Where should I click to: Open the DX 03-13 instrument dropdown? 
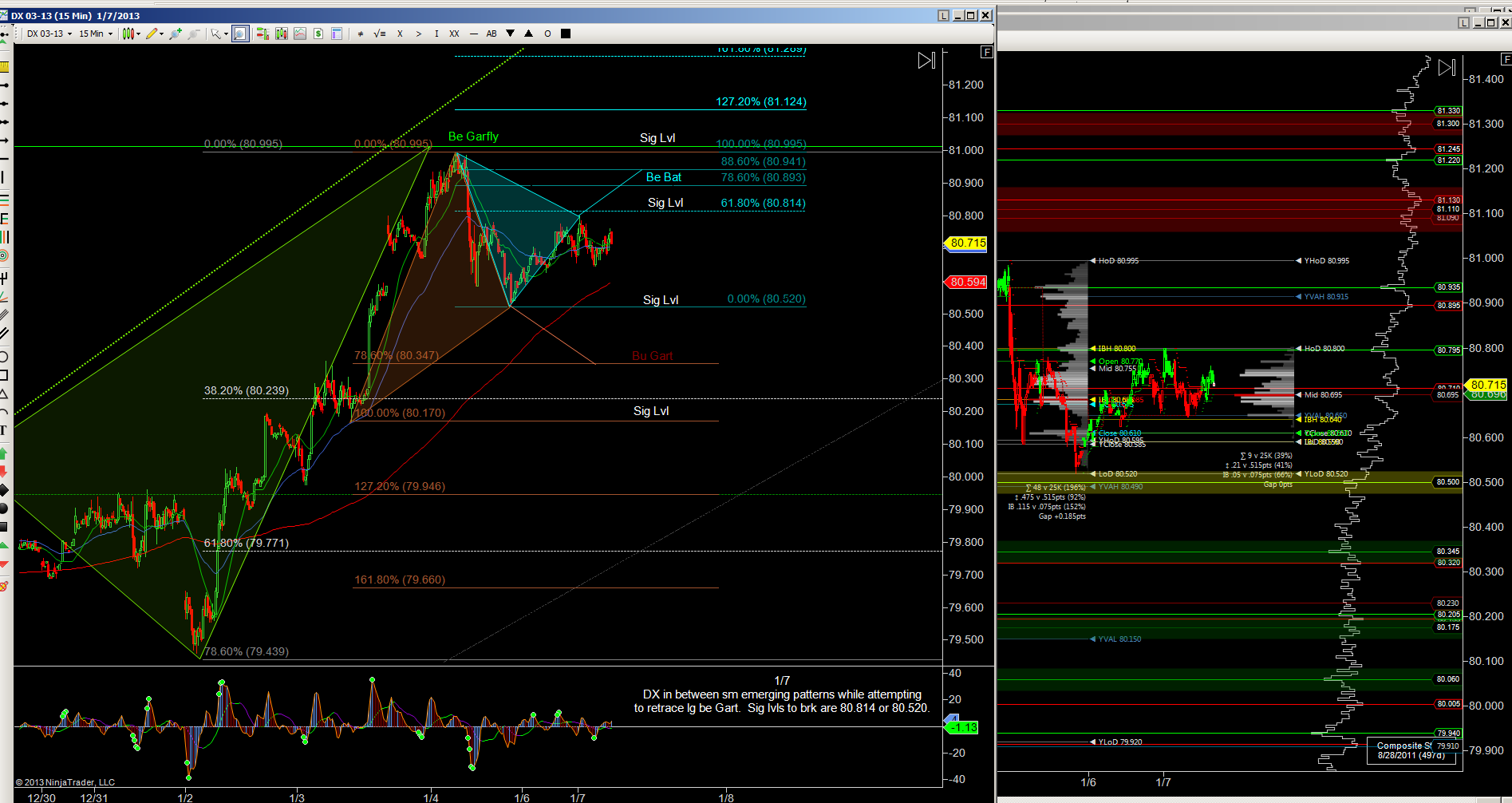point(49,34)
